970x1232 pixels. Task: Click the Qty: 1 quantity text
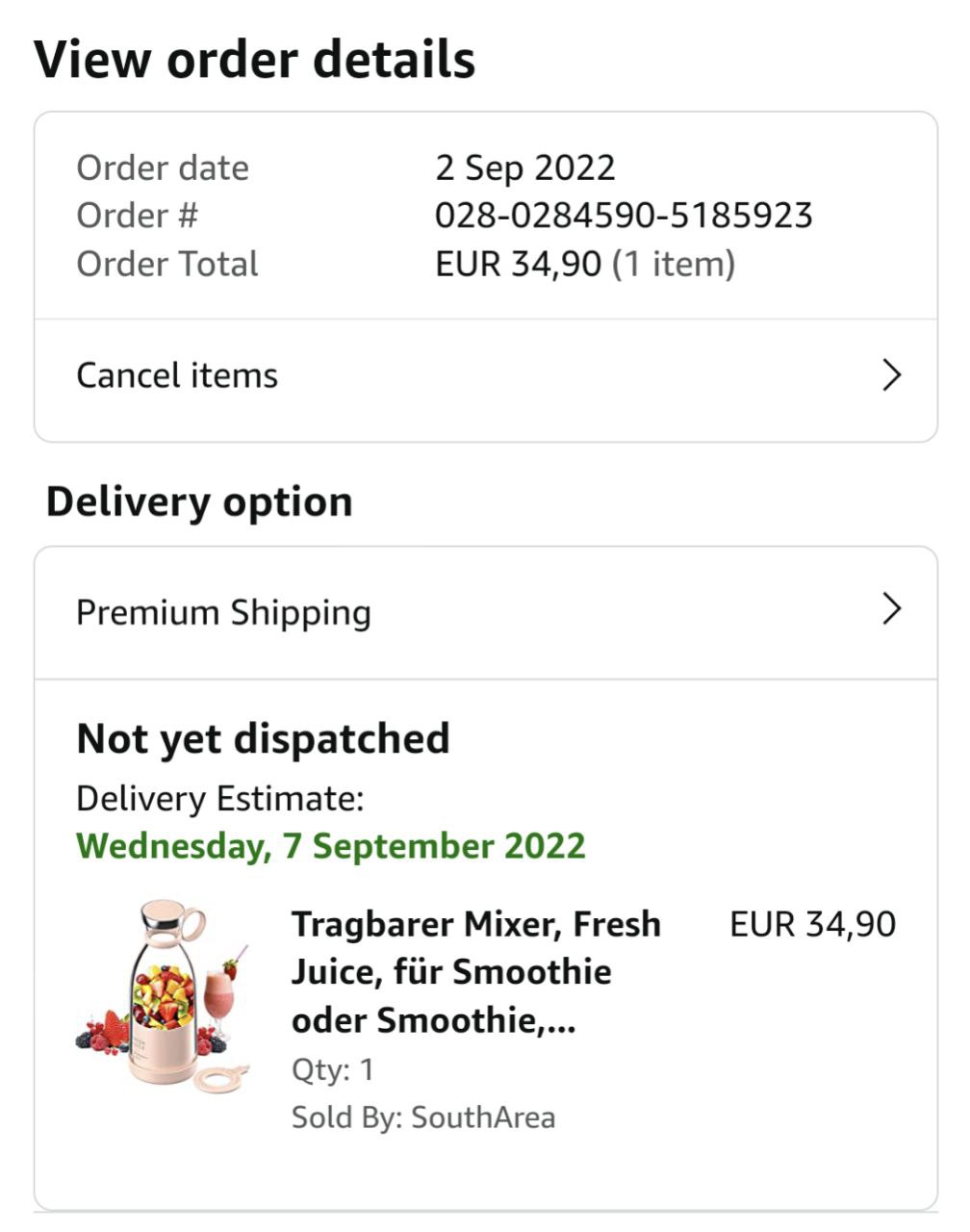332,1069
